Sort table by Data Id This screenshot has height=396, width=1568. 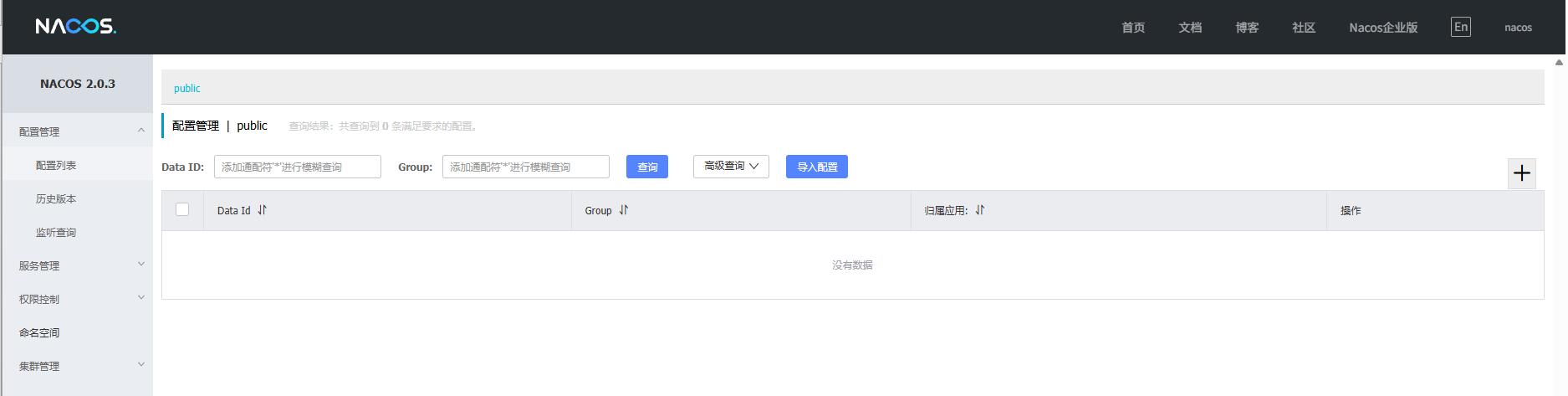pos(262,210)
